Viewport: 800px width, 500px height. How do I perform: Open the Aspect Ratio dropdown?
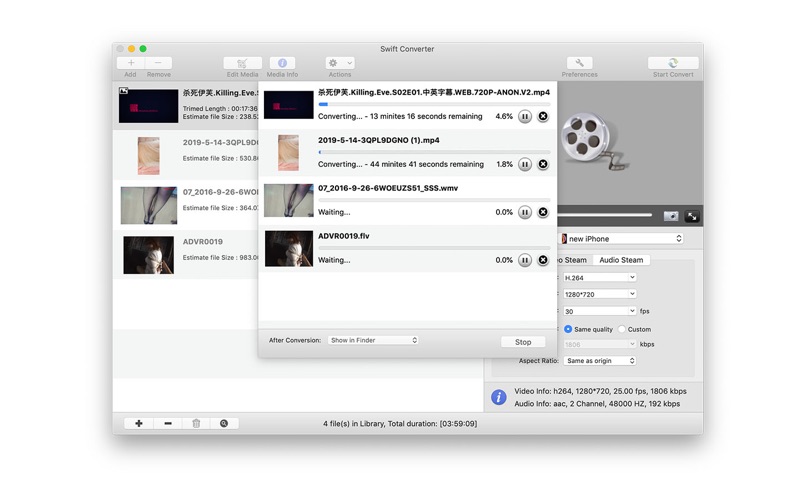599,360
